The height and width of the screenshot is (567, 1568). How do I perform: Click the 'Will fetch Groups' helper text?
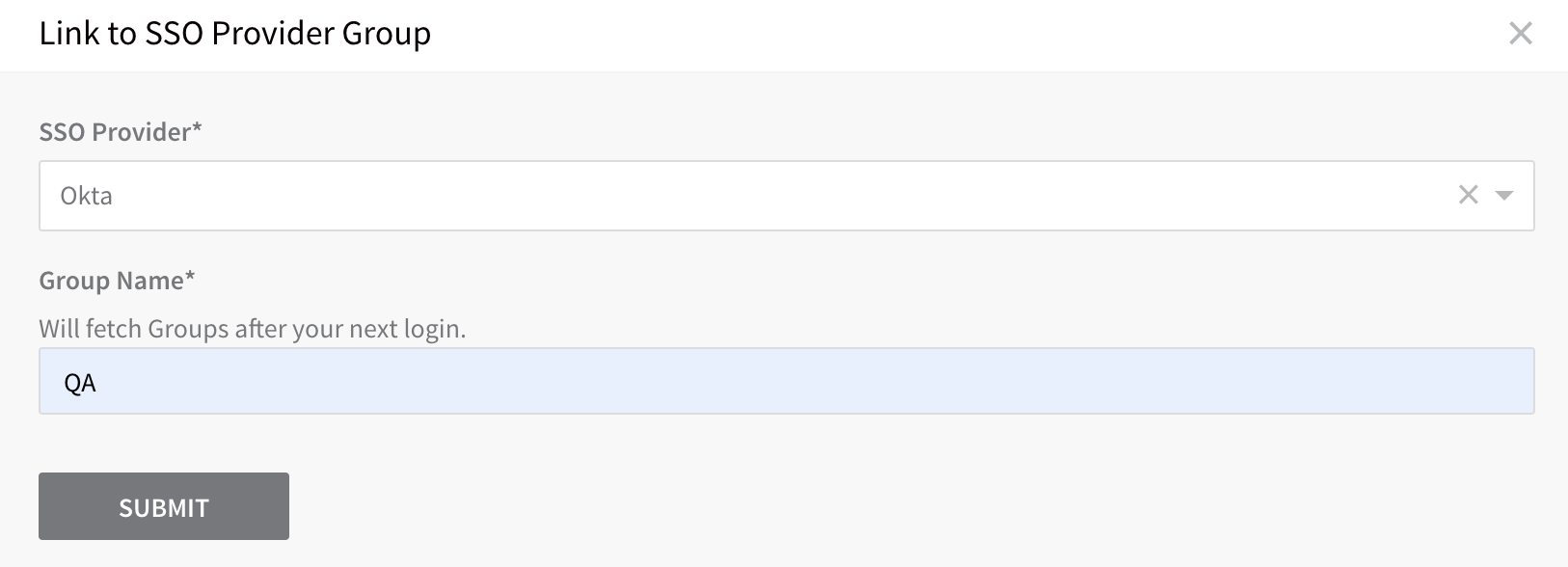point(253,329)
